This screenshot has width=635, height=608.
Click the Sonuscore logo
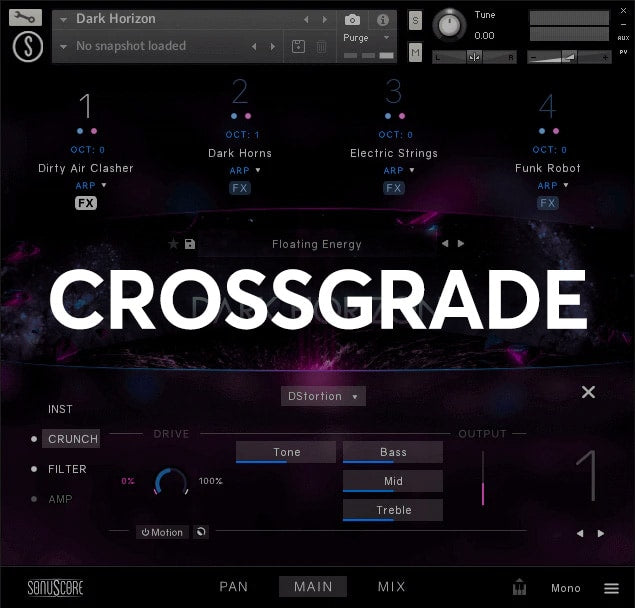click(x=55, y=588)
